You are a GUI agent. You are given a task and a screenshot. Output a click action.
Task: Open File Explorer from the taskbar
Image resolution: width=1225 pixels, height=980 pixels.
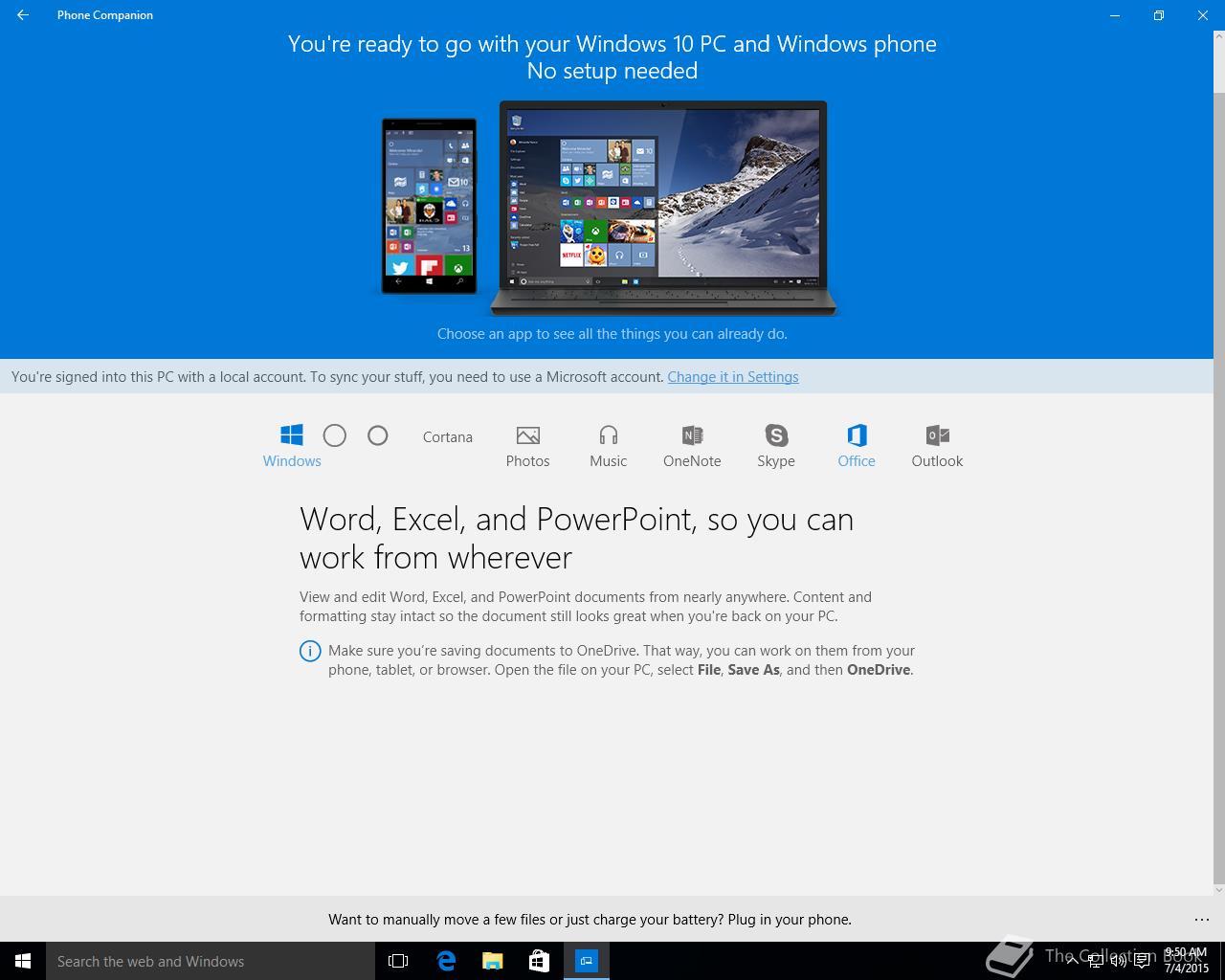click(x=492, y=961)
